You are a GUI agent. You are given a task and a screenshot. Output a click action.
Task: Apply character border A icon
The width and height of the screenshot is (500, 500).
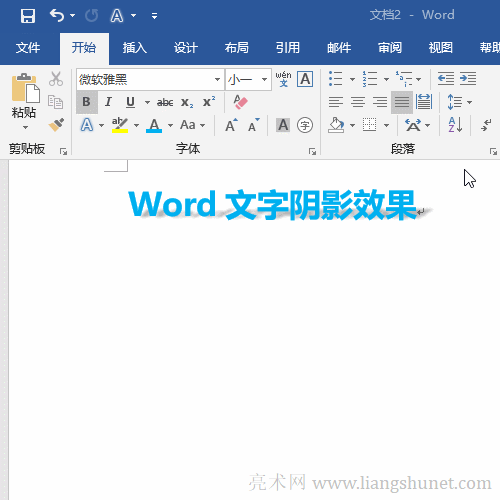305,79
